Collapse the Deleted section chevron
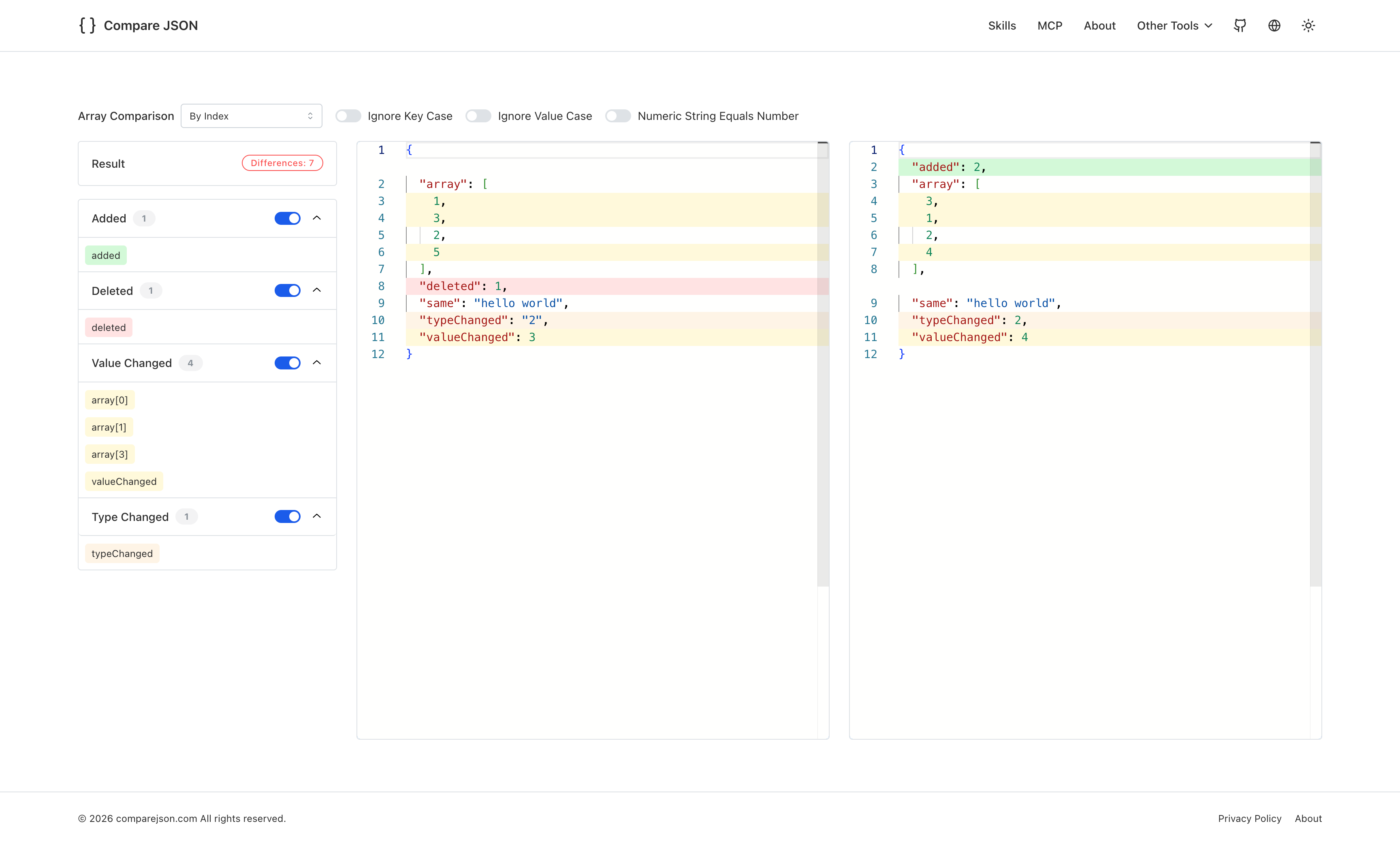 tap(317, 290)
